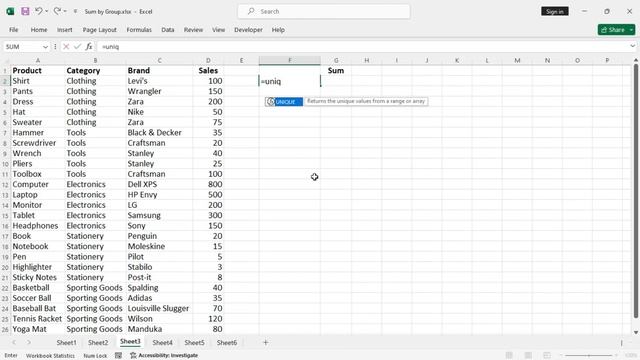
Task: Switch to Sheet6 tab
Action: [x=227, y=342]
